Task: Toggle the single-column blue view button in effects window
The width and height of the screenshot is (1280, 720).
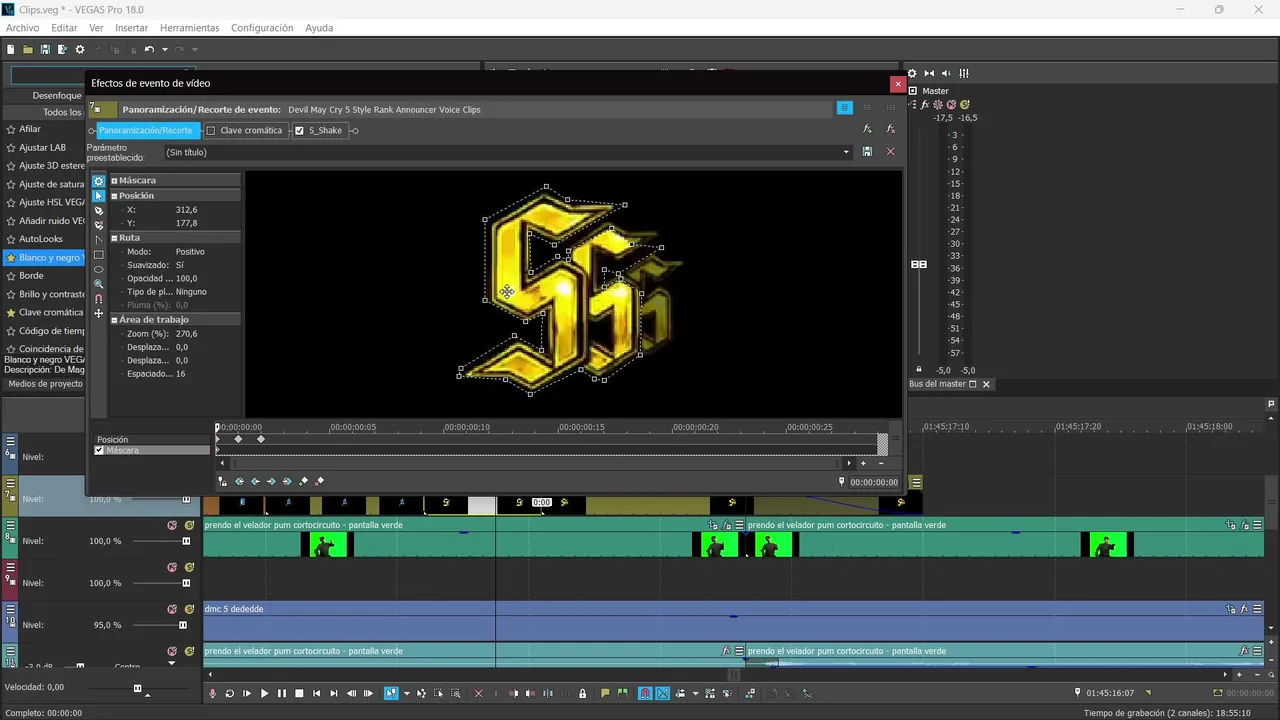Action: pyautogui.click(x=845, y=107)
